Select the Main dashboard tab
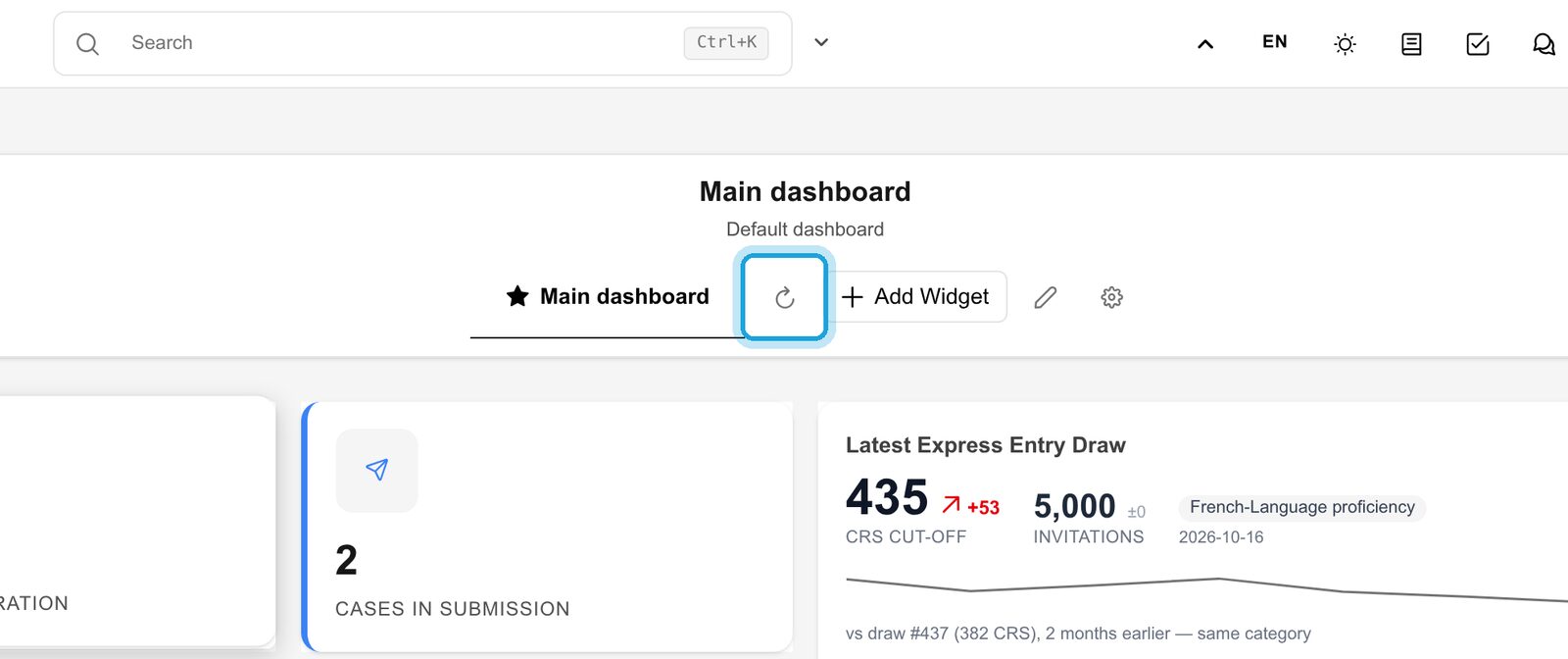This screenshot has height=659, width=1568. [608, 296]
